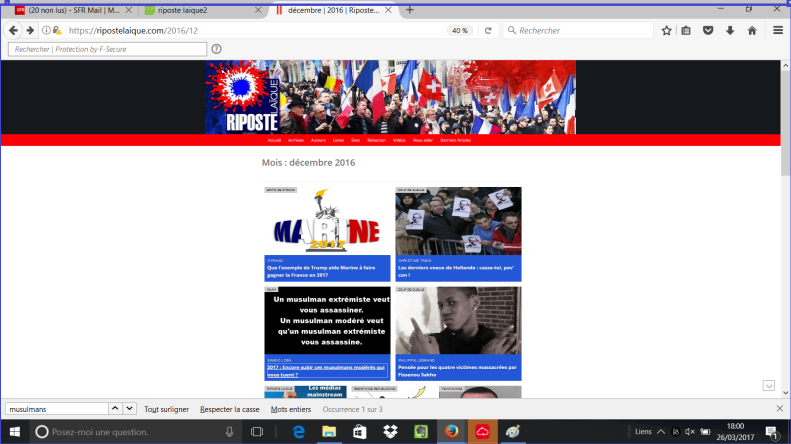Open the 'Archives' site navigation link
This screenshot has height=444, width=791.
click(x=296, y=140)
